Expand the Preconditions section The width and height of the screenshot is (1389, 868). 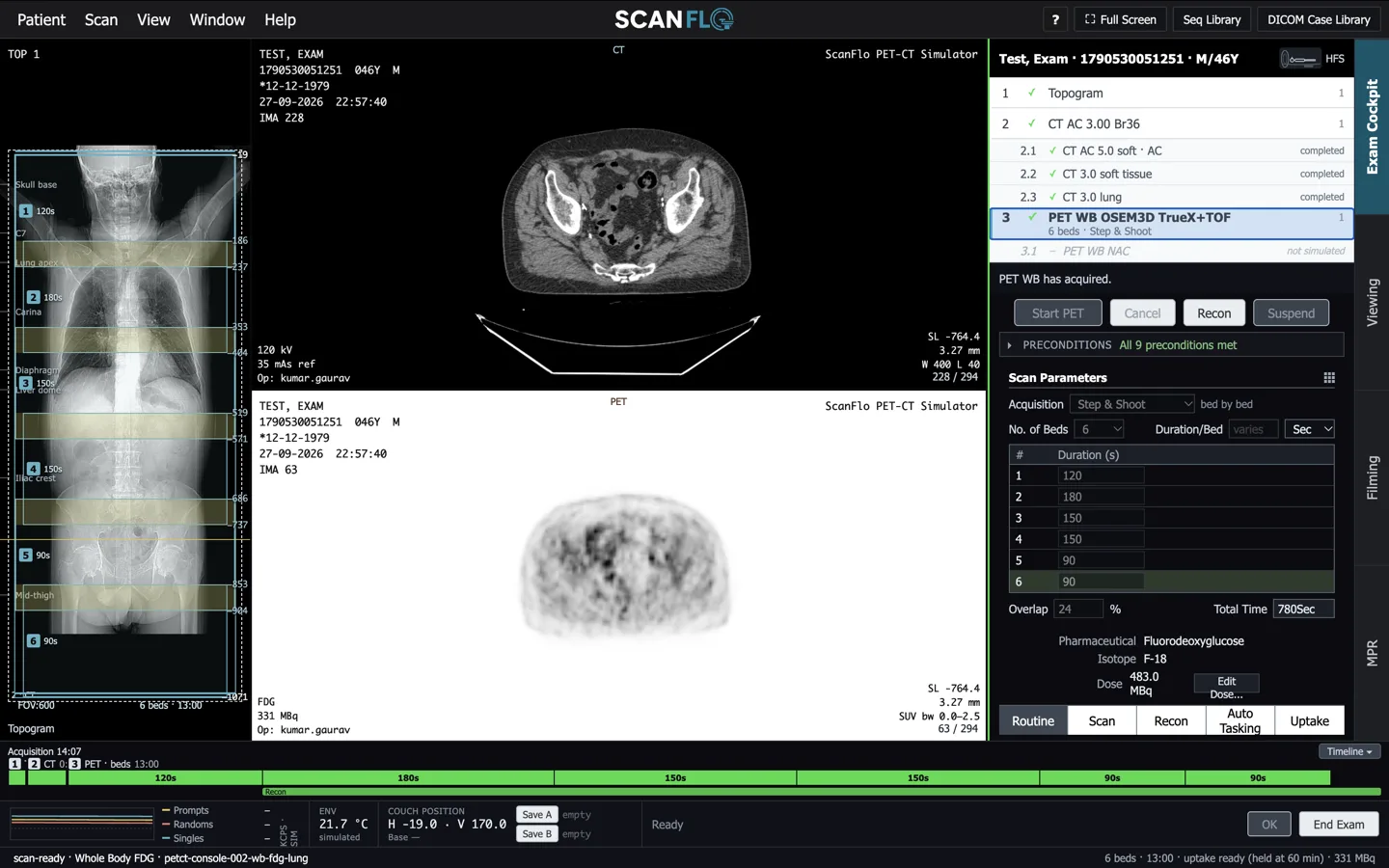[1171, 345]
